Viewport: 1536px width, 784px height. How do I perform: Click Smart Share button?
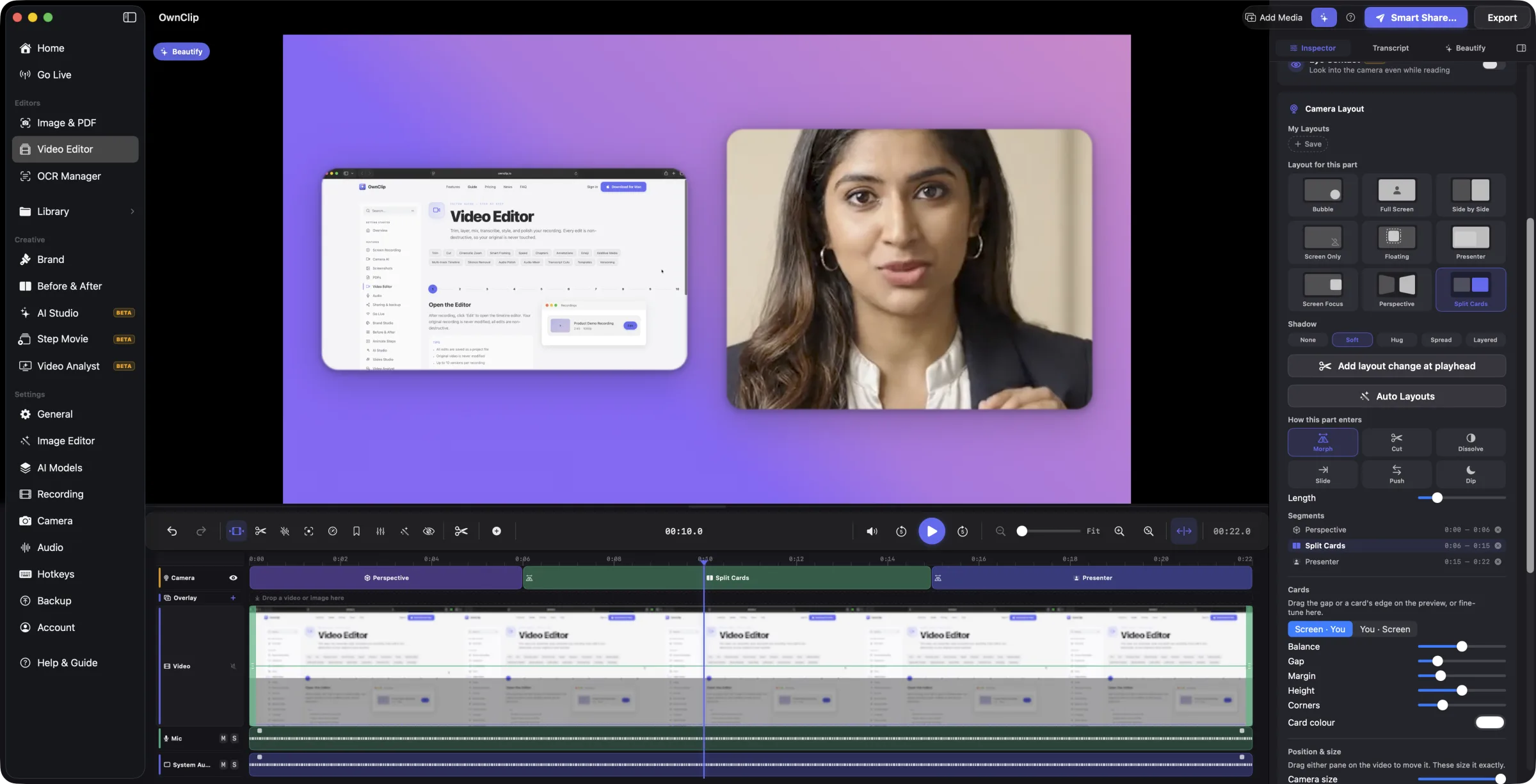click(1416, 17)
